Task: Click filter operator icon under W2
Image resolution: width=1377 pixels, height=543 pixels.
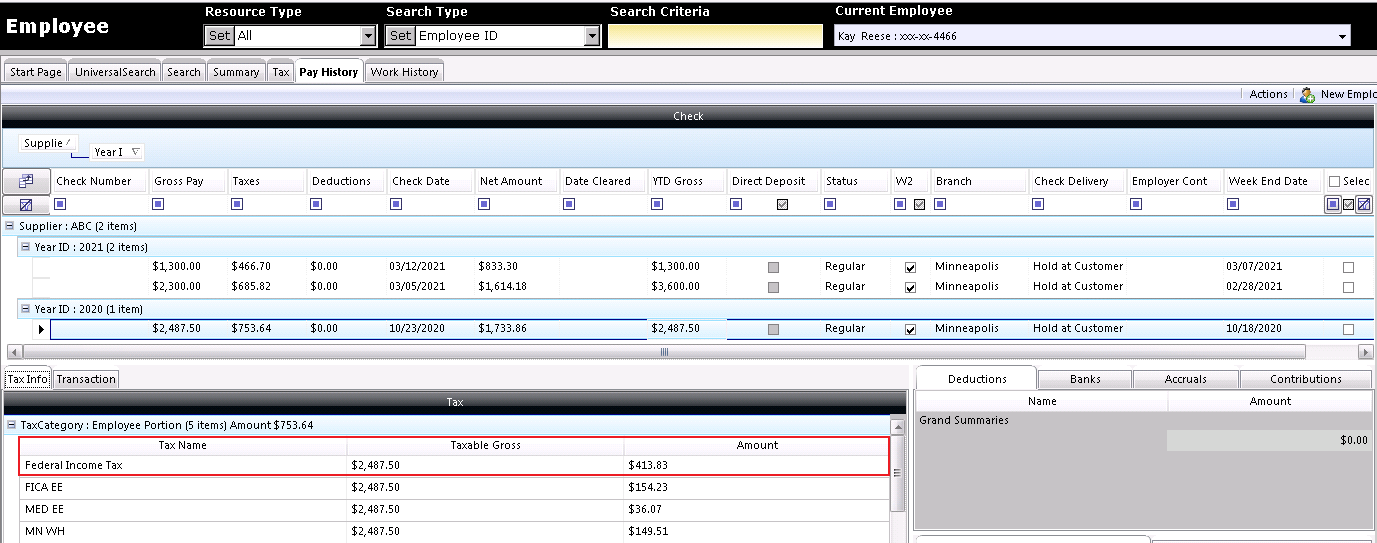Action: 900,204
